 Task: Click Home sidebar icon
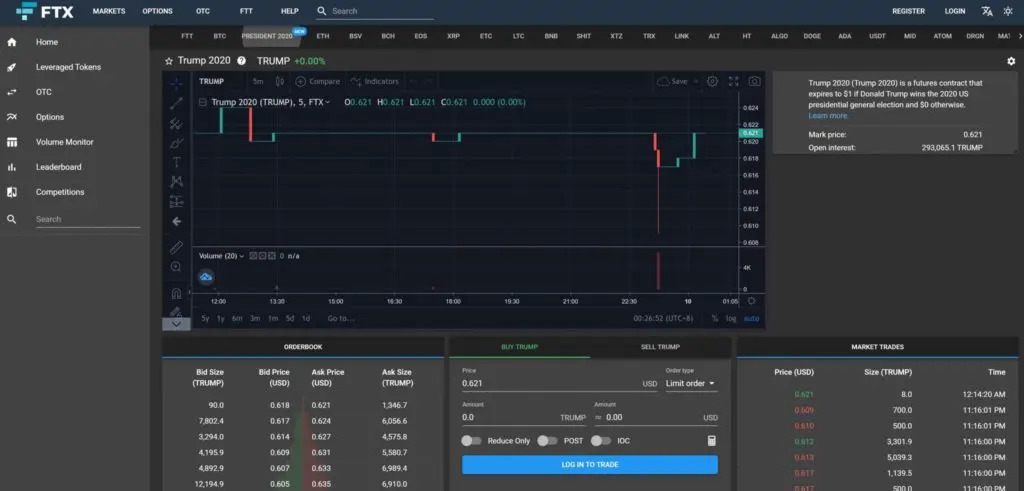11,42
